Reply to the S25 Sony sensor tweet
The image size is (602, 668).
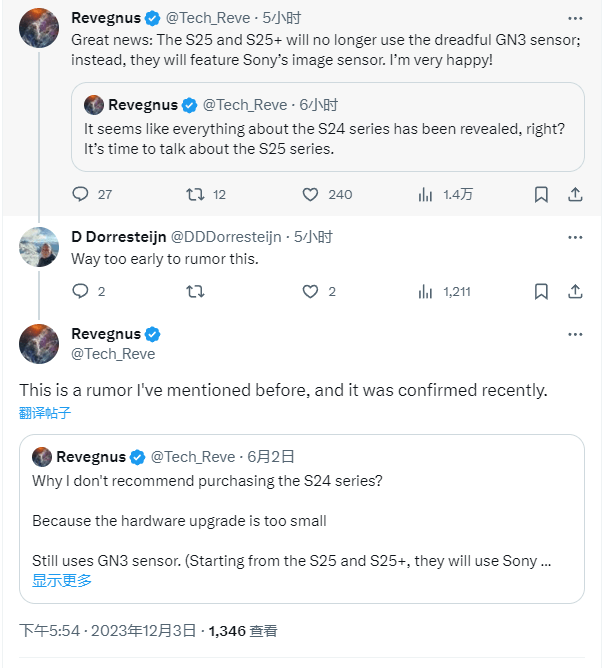pos(81,194)
